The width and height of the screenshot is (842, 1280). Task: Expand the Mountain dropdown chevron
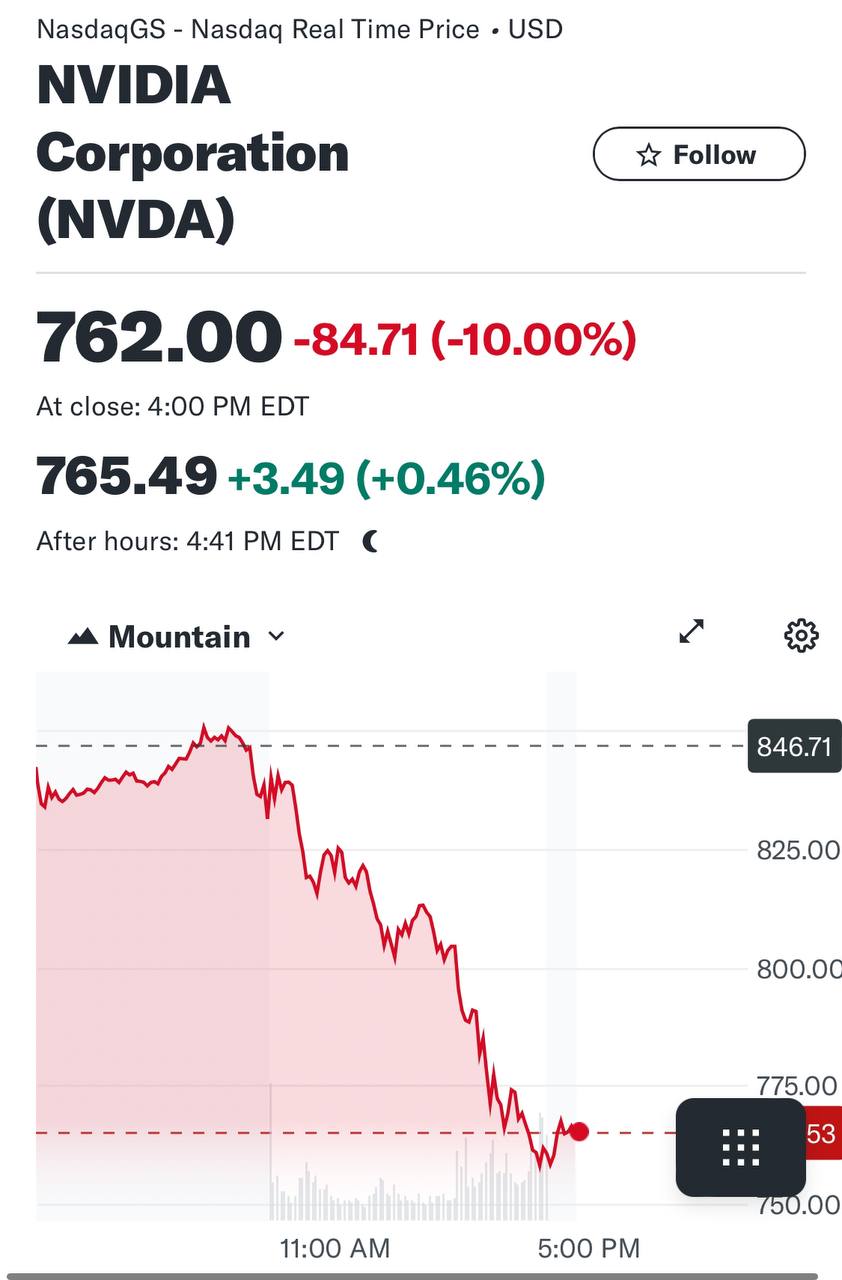coord(277,637)
